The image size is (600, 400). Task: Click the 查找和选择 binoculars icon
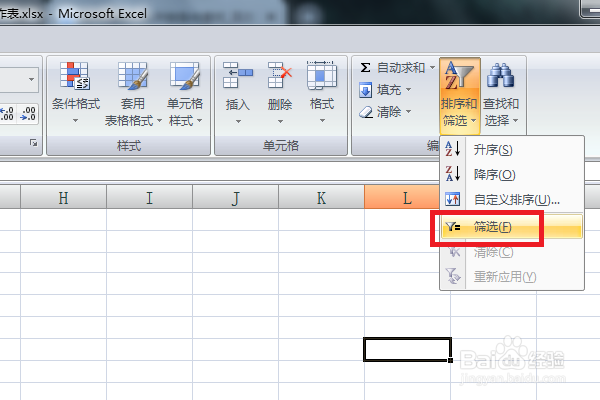[500, 75]
